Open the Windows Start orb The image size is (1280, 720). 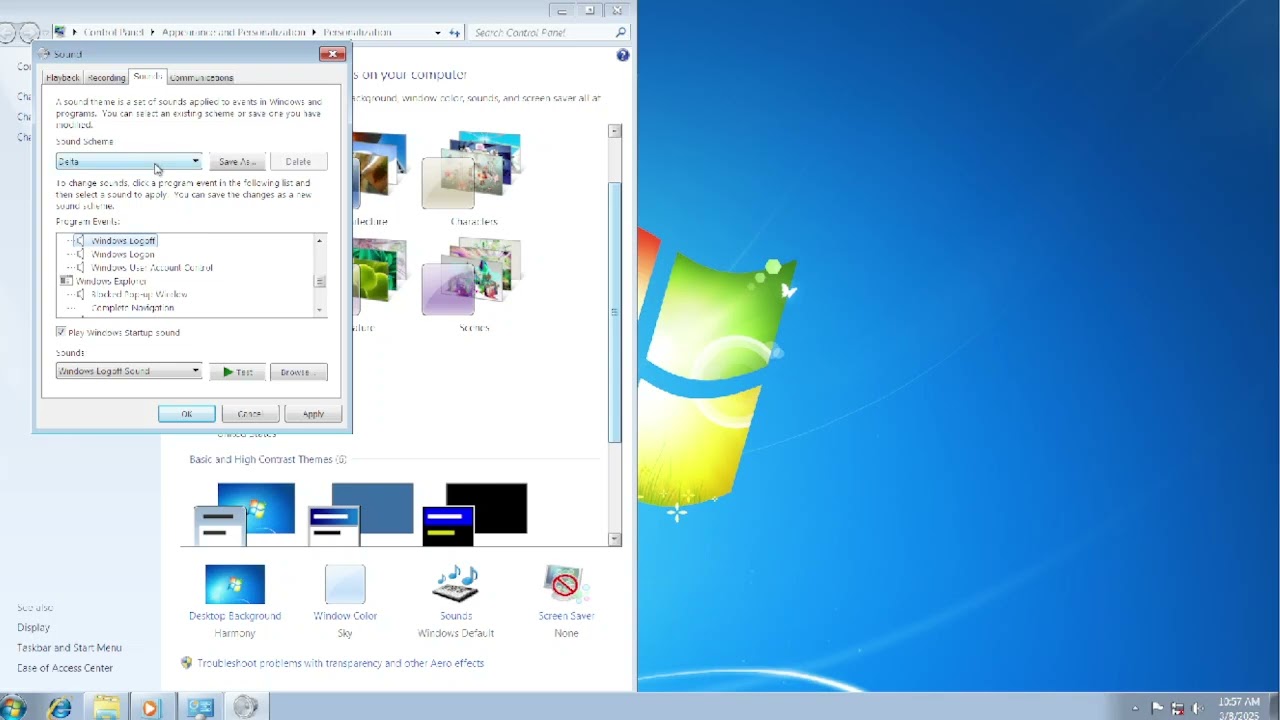click(x=14, y=707)
